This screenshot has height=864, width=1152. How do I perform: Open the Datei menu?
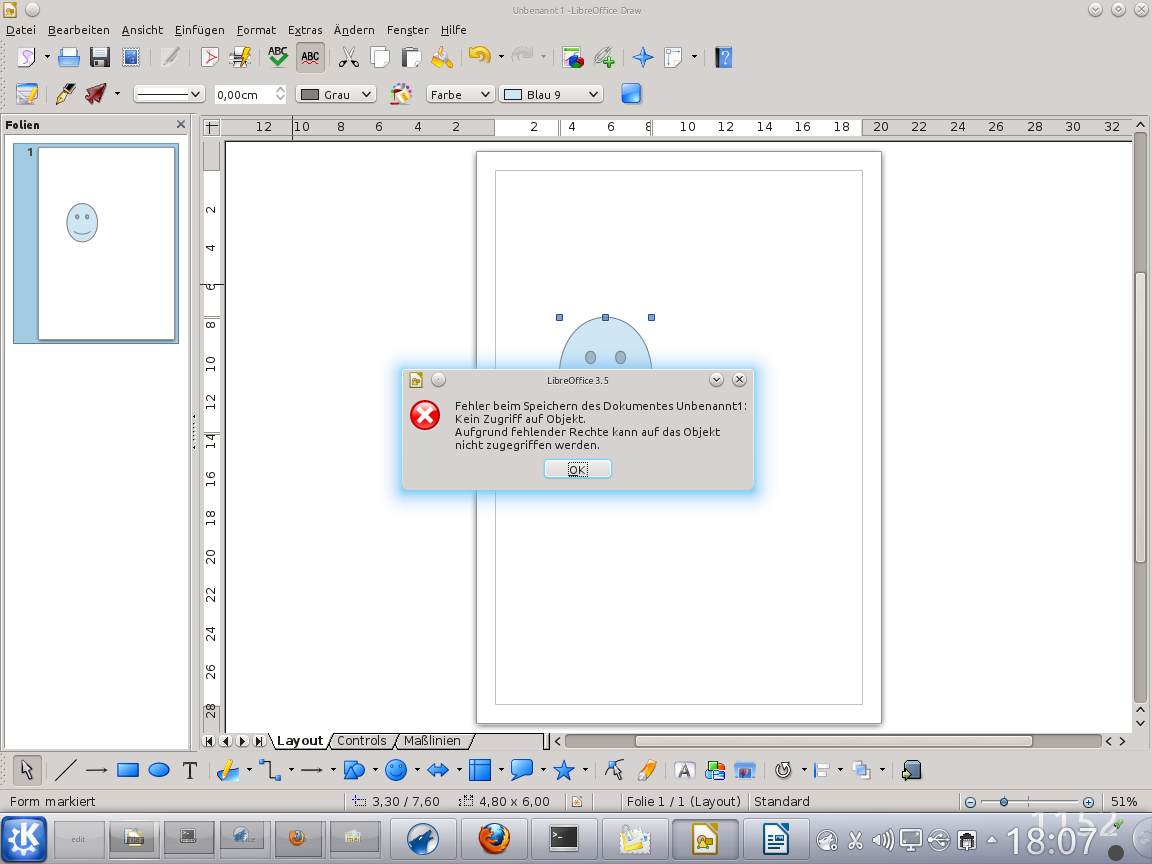[x=21, y=30]
